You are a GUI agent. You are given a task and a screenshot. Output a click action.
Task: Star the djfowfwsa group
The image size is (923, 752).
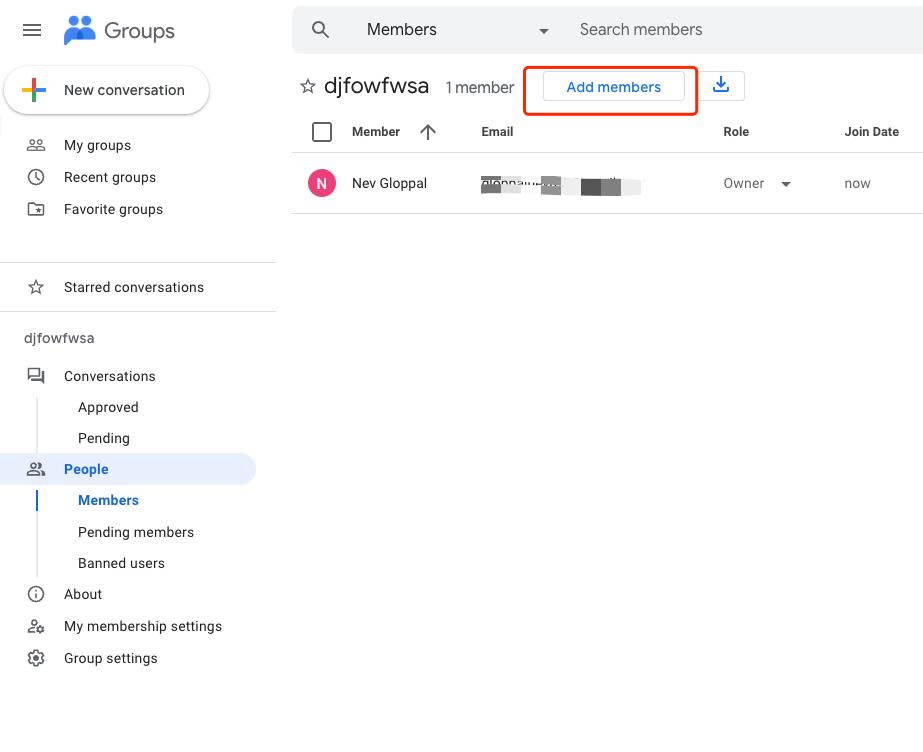[x=308, y=87]
